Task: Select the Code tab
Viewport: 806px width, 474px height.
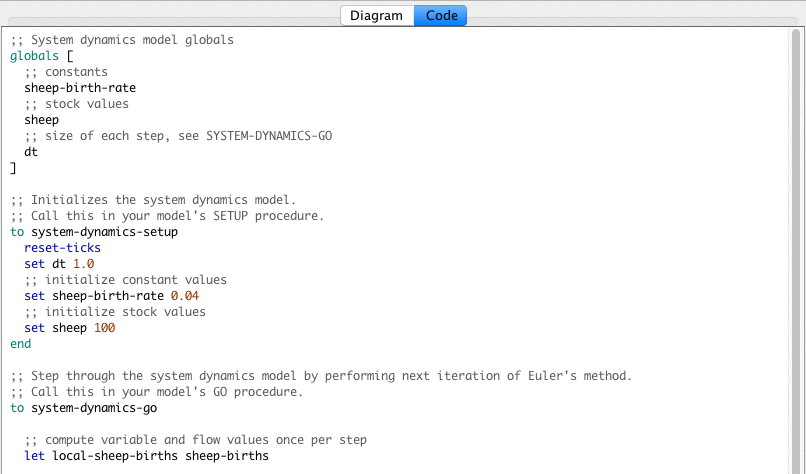Action: click(x=440, y=15)
